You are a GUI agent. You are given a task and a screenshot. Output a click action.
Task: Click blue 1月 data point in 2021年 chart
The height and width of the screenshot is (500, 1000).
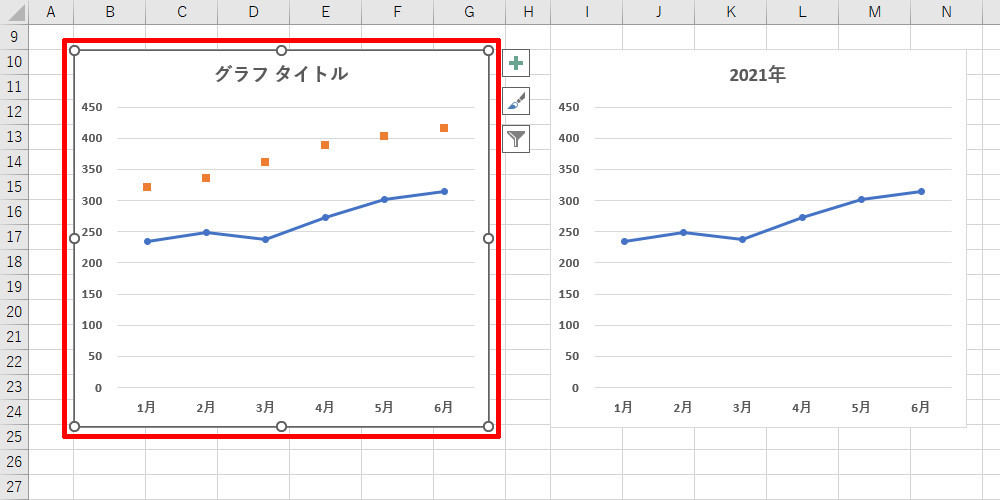coord(624,241)
